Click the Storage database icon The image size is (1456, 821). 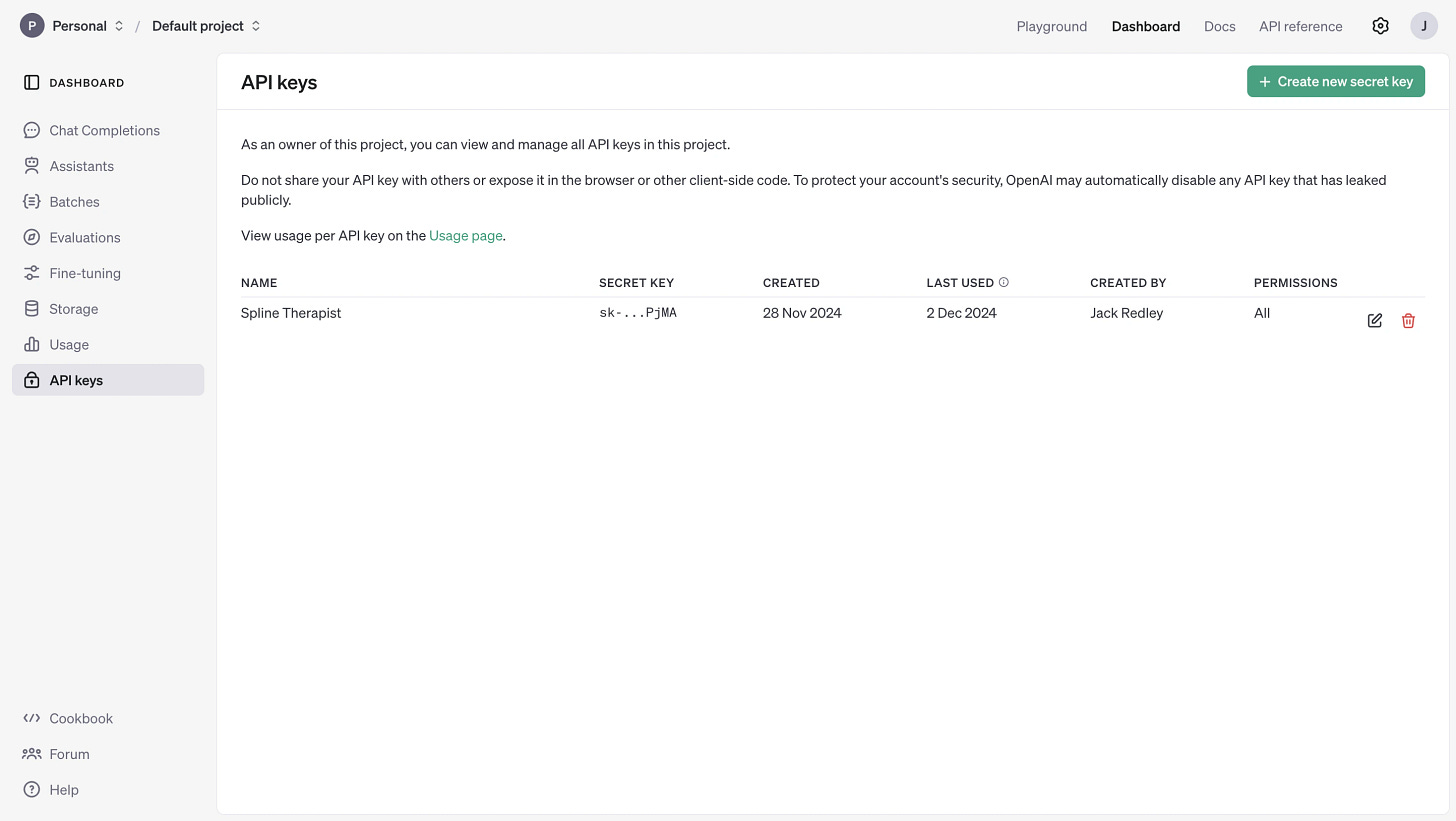pos(32,309)
